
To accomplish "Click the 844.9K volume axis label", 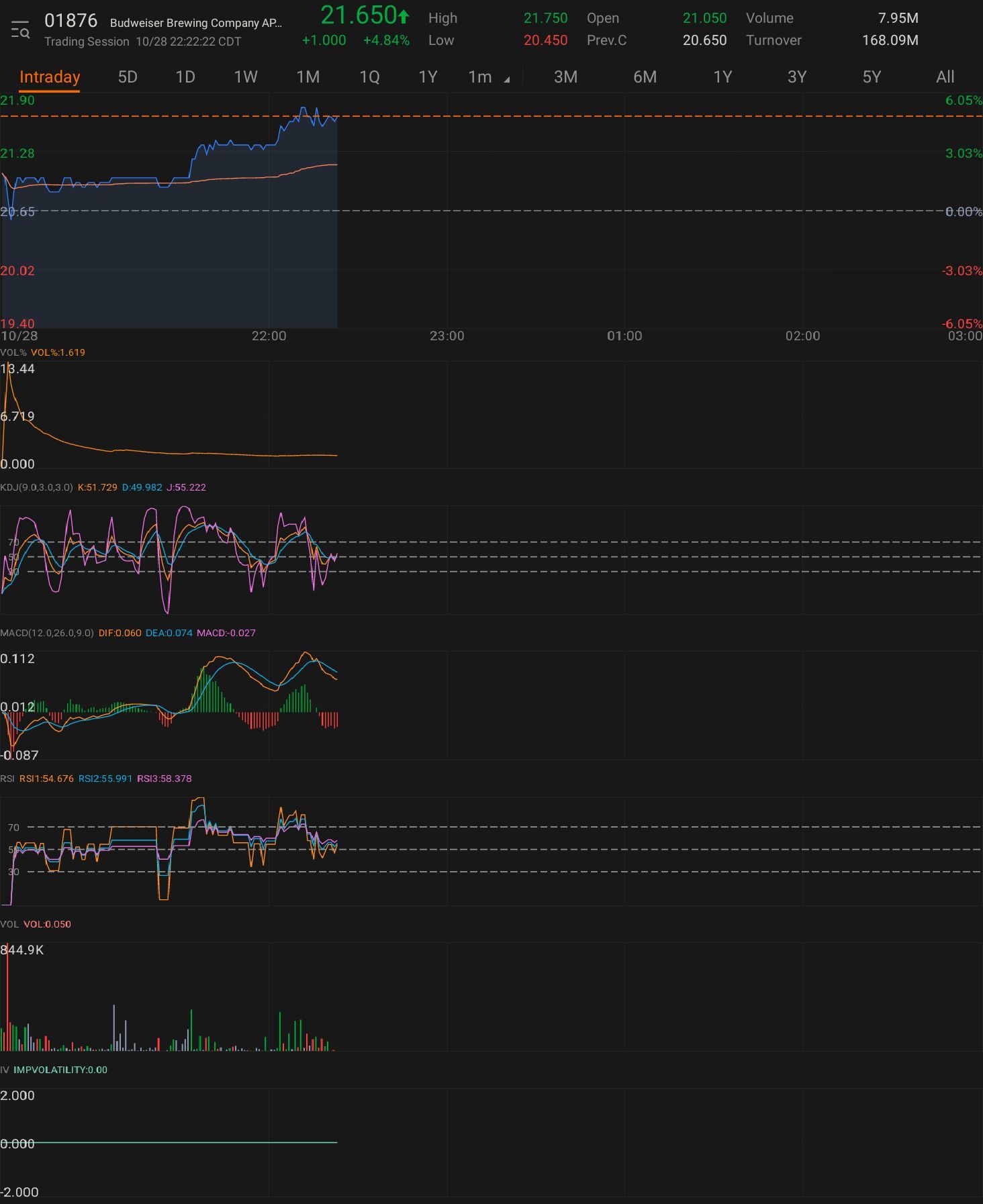I will click(x=22, y=950).
